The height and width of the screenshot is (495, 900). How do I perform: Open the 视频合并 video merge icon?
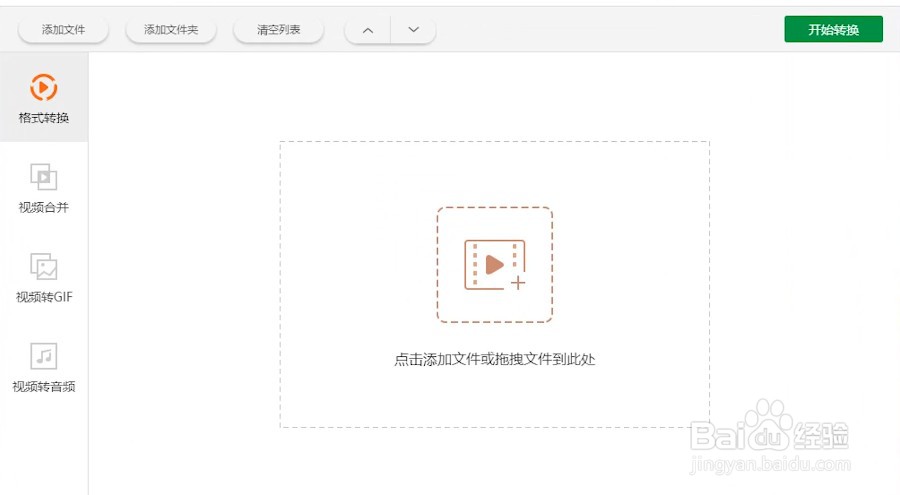pyautogui.click(x=44, y=177)
